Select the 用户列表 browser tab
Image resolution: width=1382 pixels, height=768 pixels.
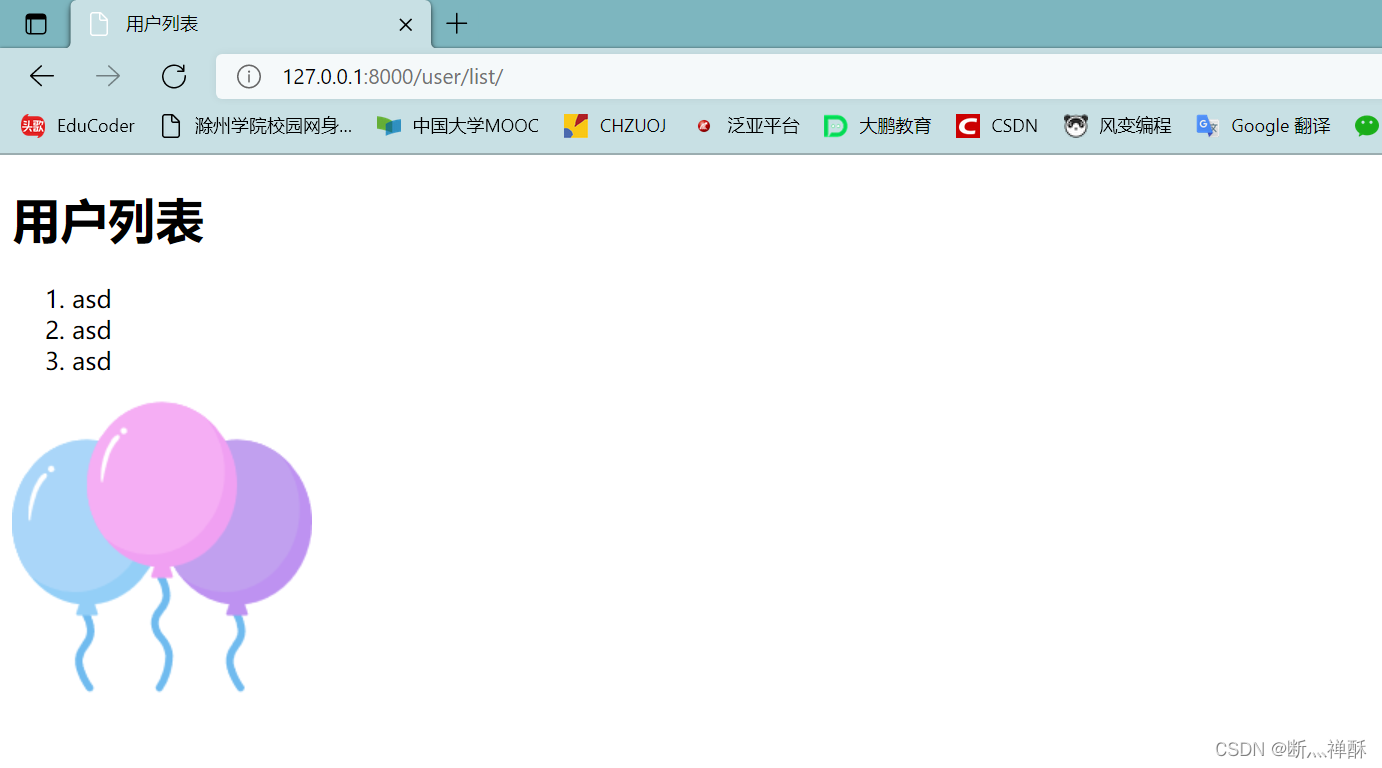[251, 24]
